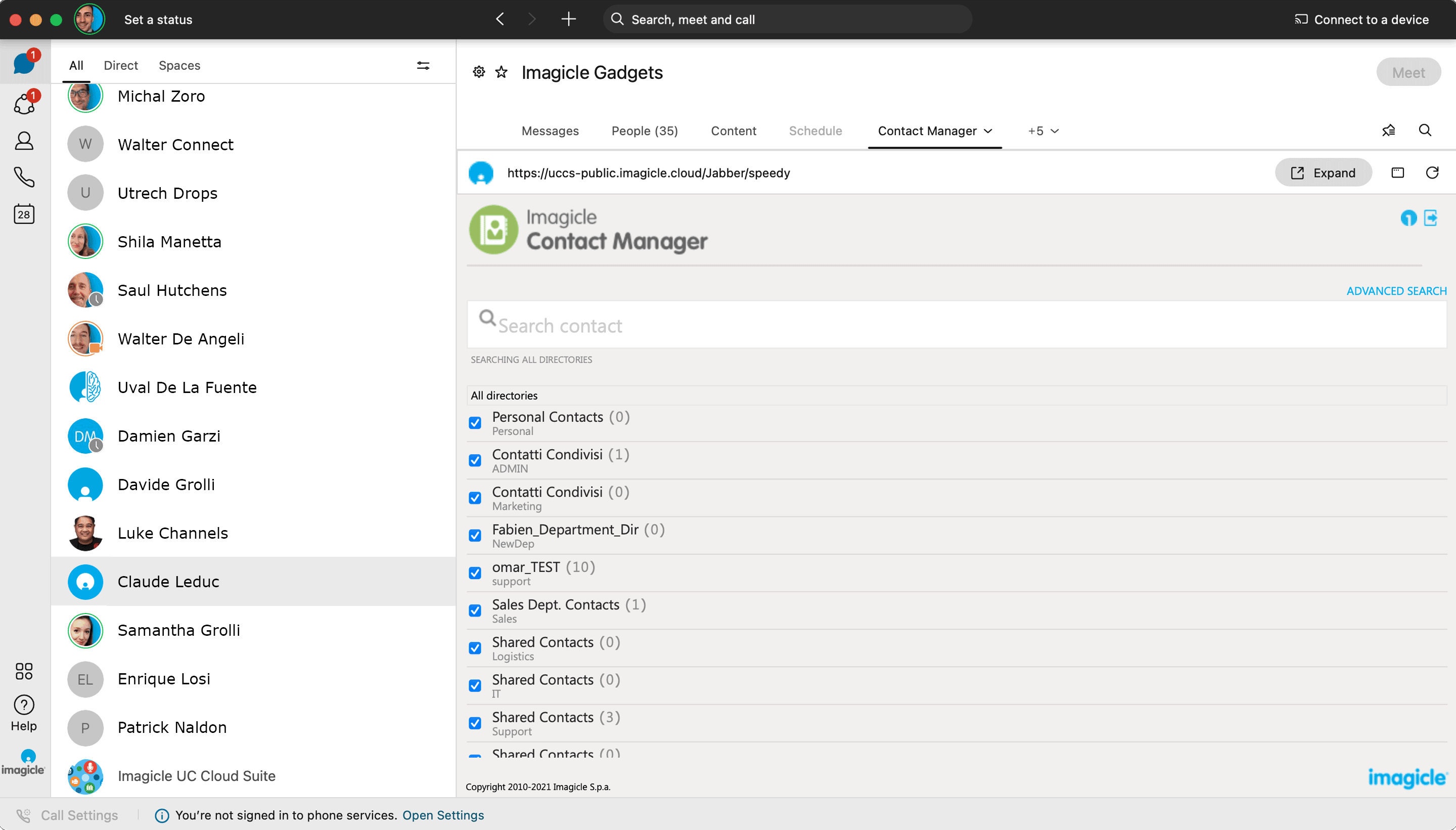Open the Set a status menu
This screenshot has width=1456, height=830.
(158, 19)
